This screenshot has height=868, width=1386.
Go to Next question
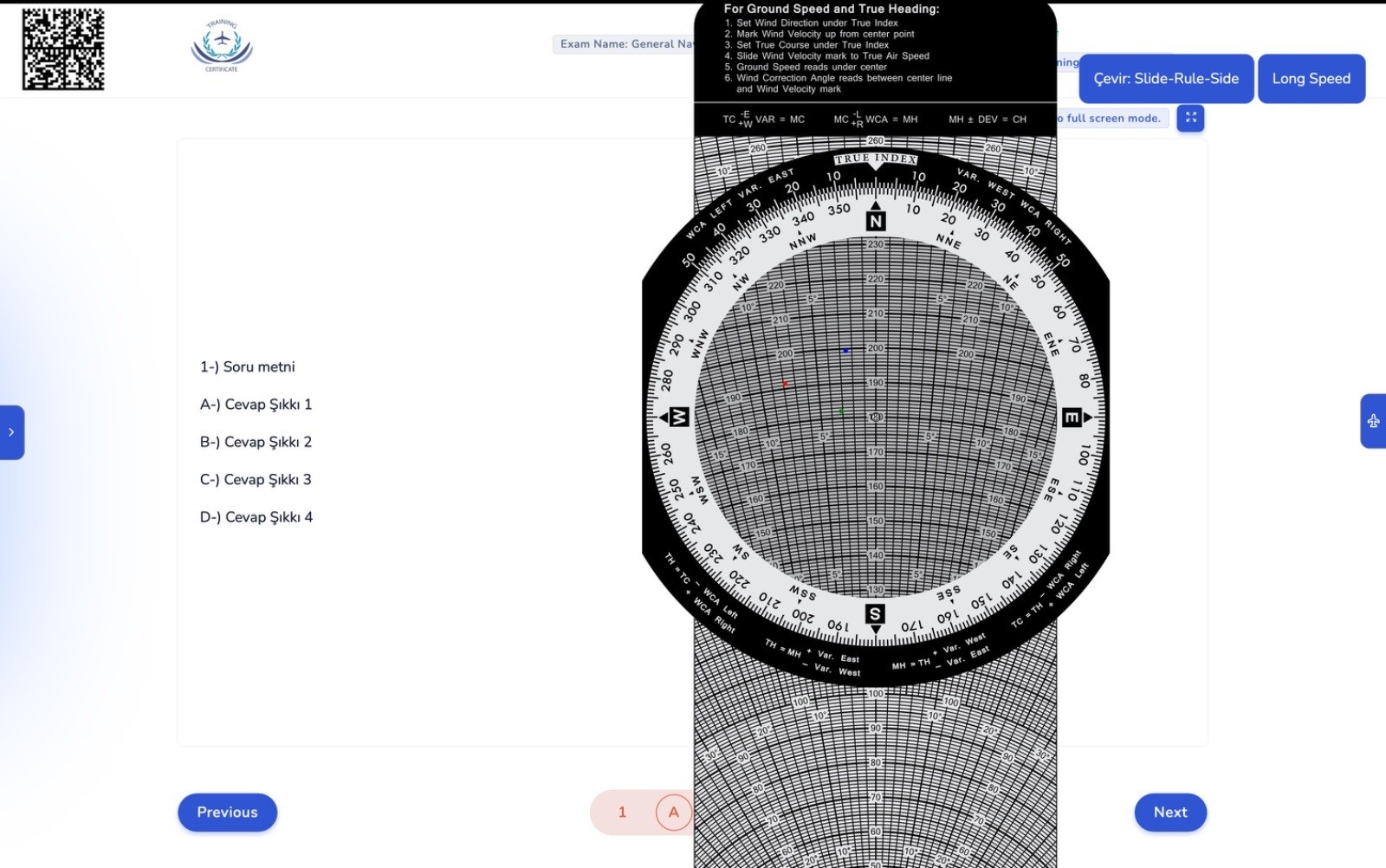coord(1170,812)
